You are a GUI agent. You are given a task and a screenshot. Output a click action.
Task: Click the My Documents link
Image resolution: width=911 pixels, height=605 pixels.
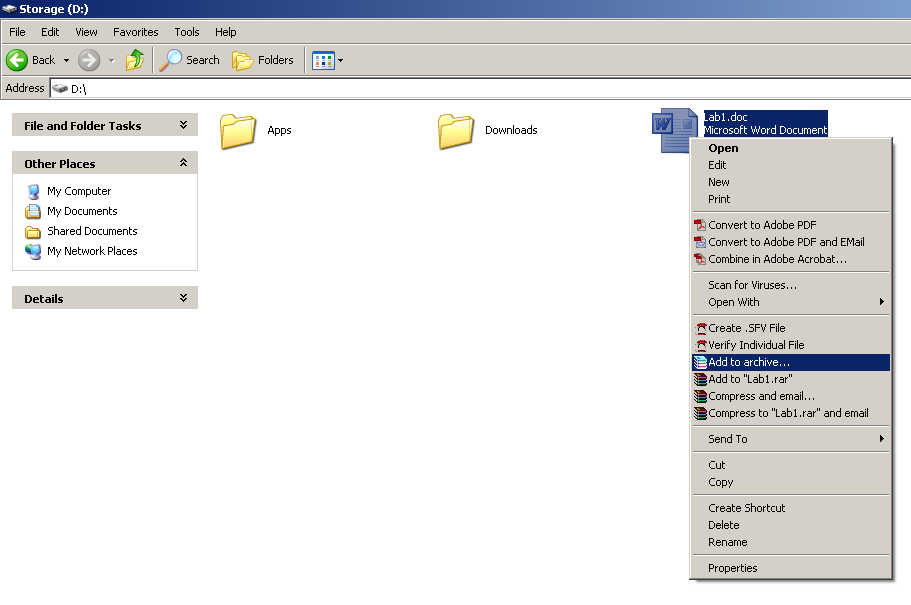(x=82, y=211)
